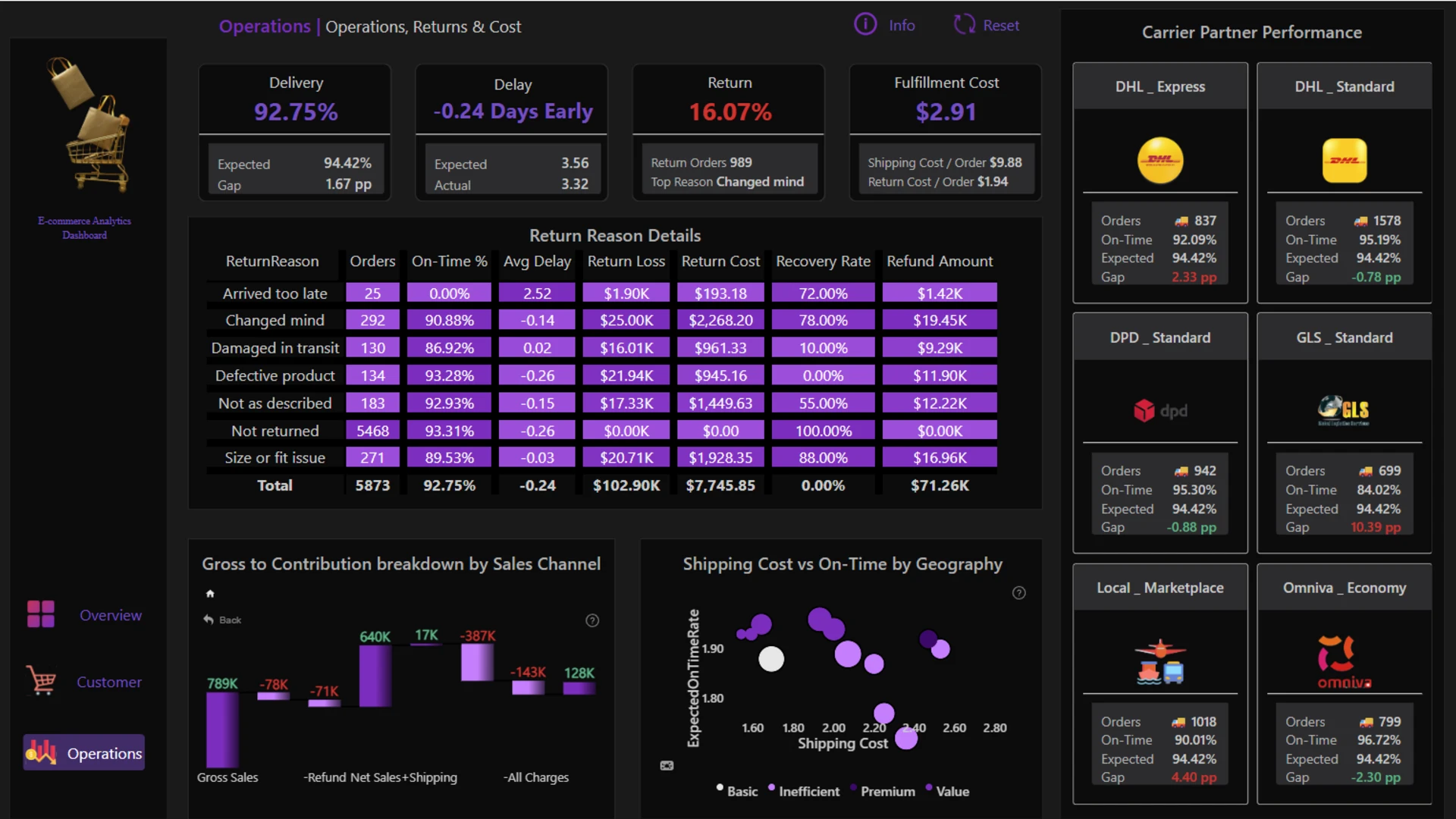Click the 789K Gross Sales waterfall bar

tap(222, 730)
